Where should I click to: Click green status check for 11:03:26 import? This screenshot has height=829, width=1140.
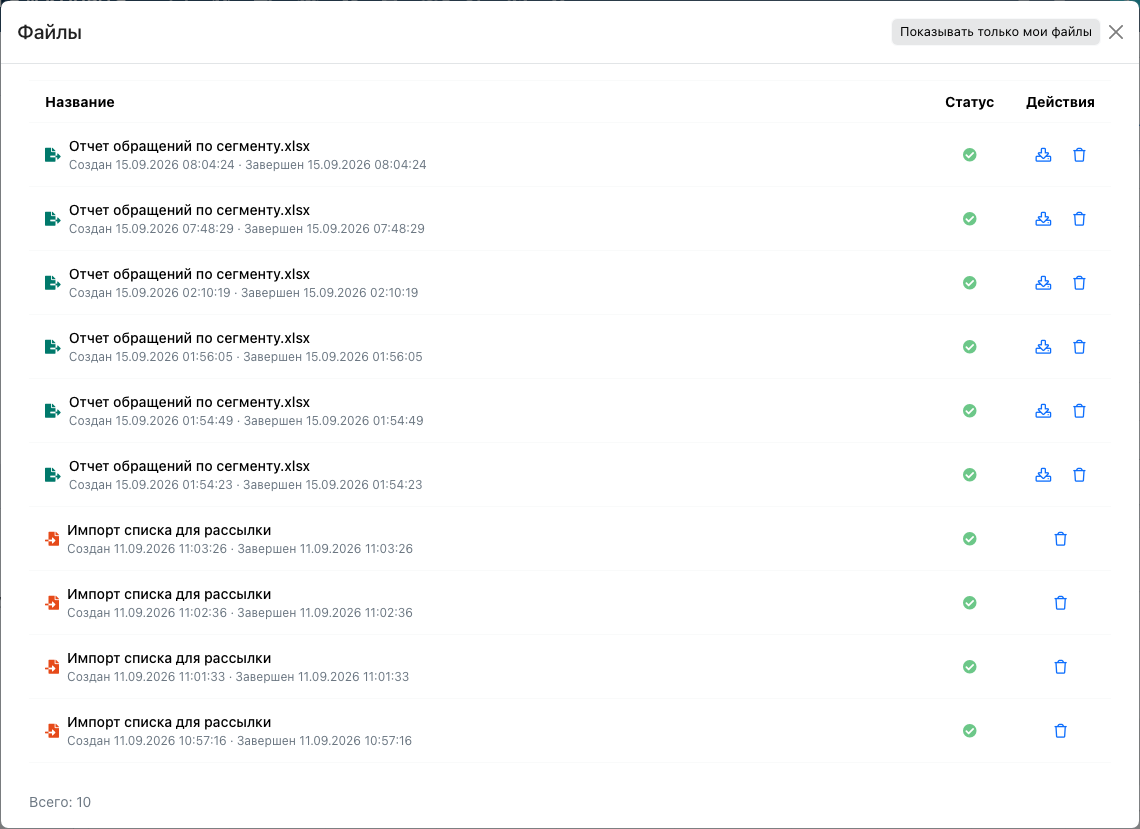(x=970, y=539)
